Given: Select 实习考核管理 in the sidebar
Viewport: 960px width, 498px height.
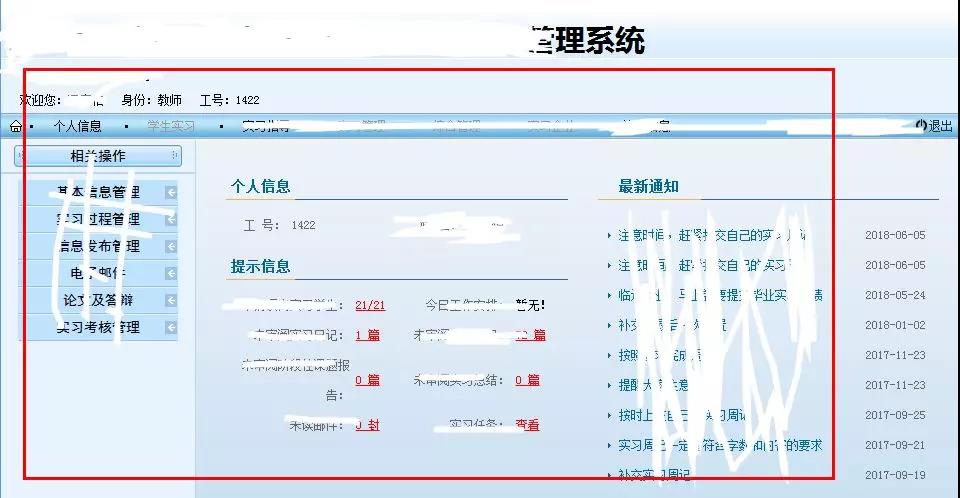Looking at the screenshot, I should point(99,327).
